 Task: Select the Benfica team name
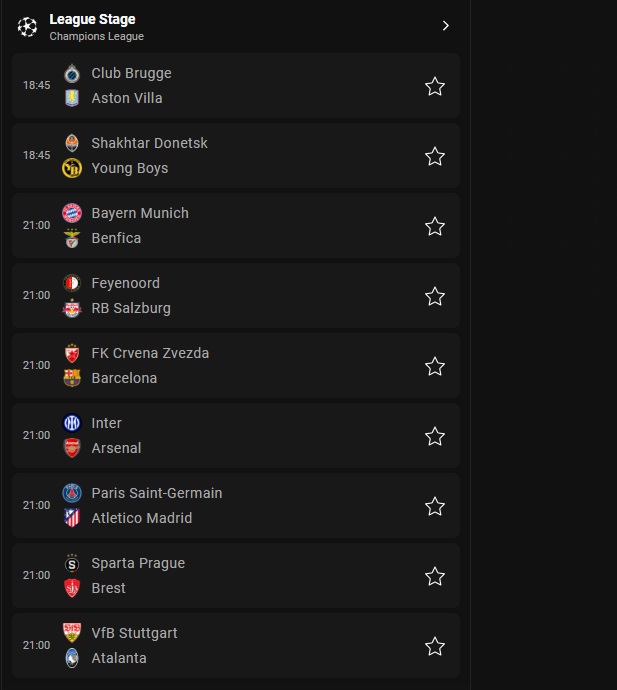click(116, 238)
